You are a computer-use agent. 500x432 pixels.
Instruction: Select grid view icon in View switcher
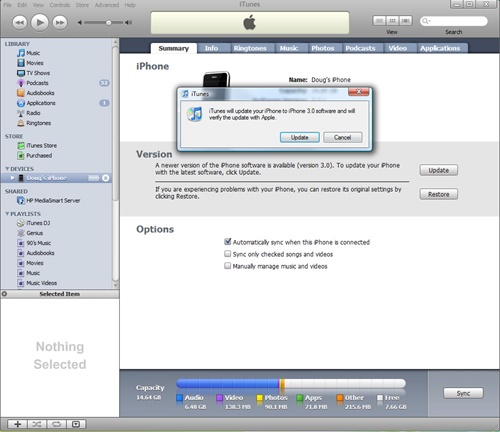tap(392, 21)
